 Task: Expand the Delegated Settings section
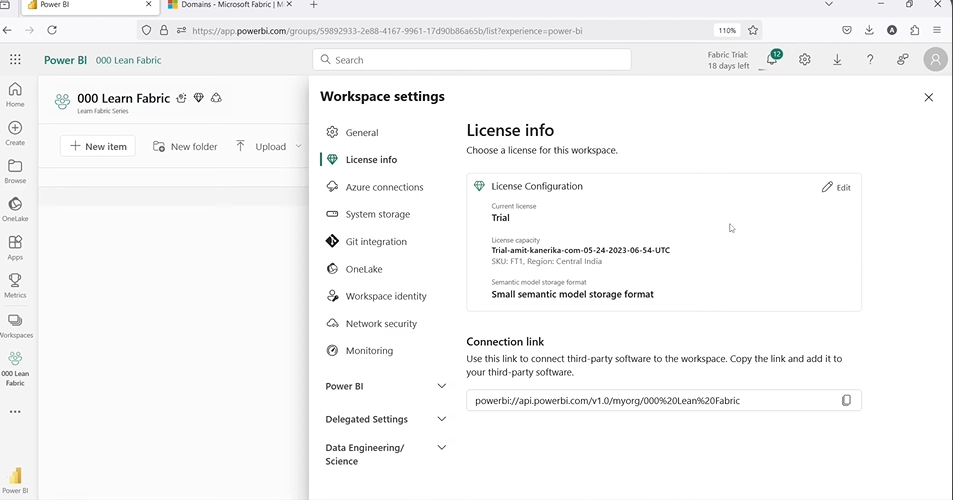(x=385, y=419)
